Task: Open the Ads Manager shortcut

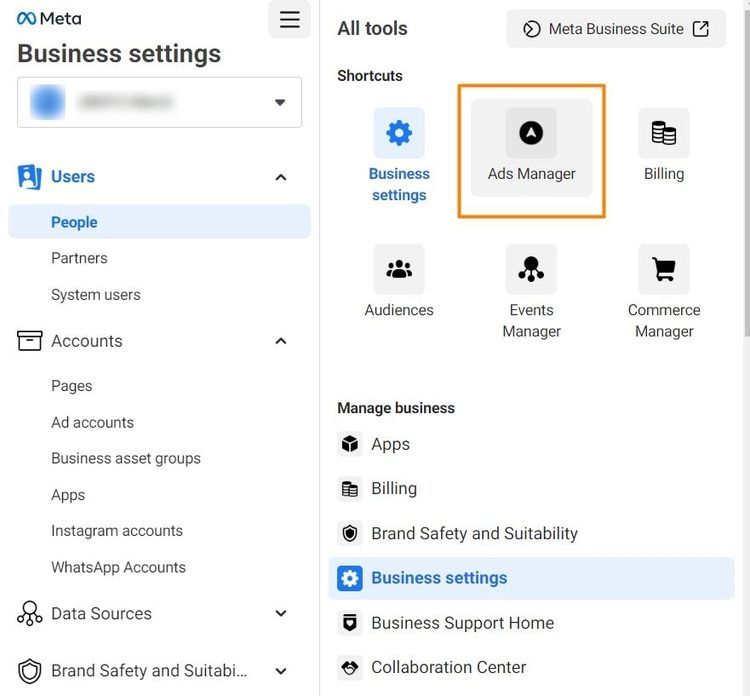Action: tap(531, 148)
